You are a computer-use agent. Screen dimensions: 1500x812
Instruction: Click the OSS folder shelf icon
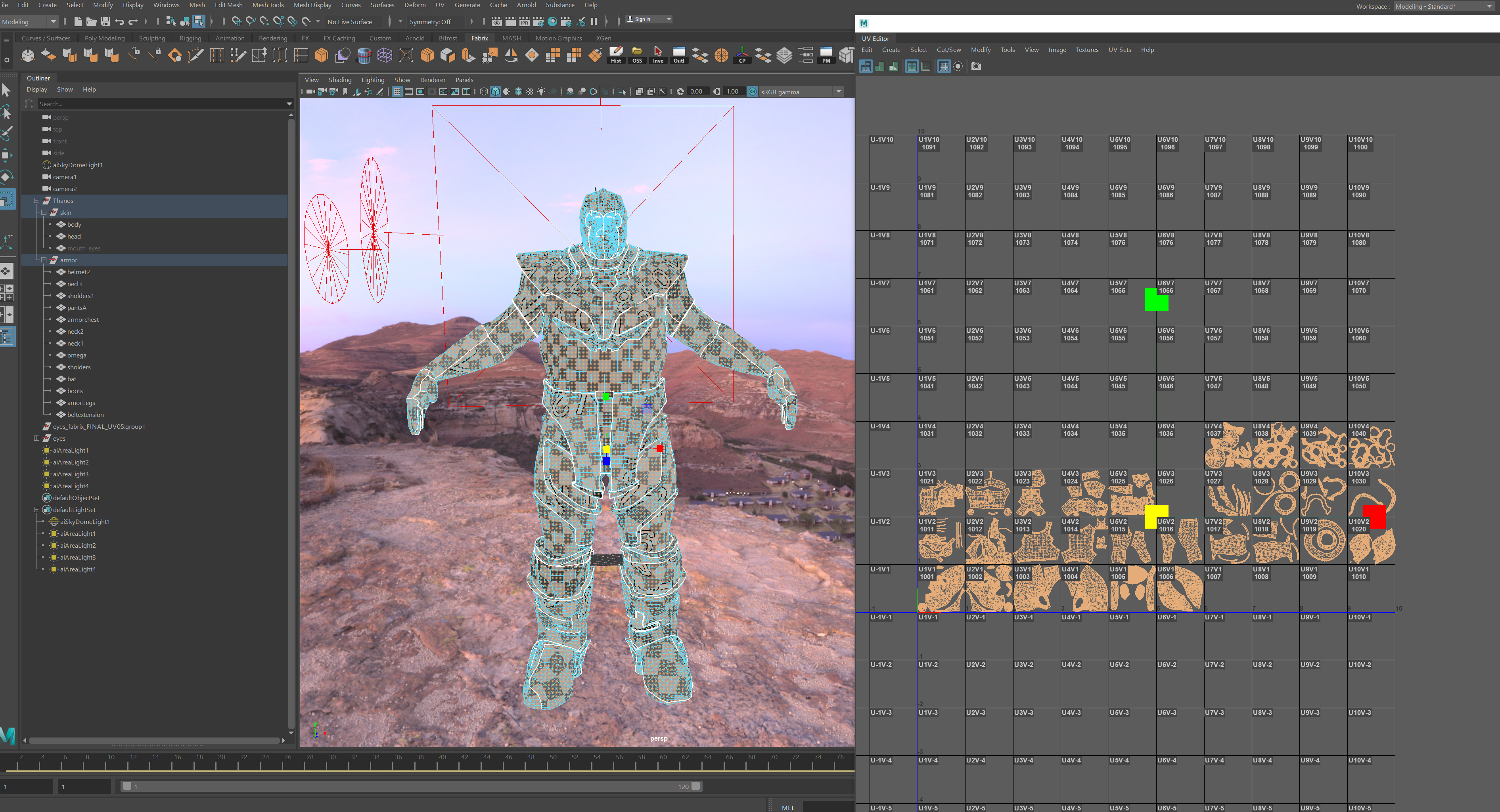pos(637,55)
